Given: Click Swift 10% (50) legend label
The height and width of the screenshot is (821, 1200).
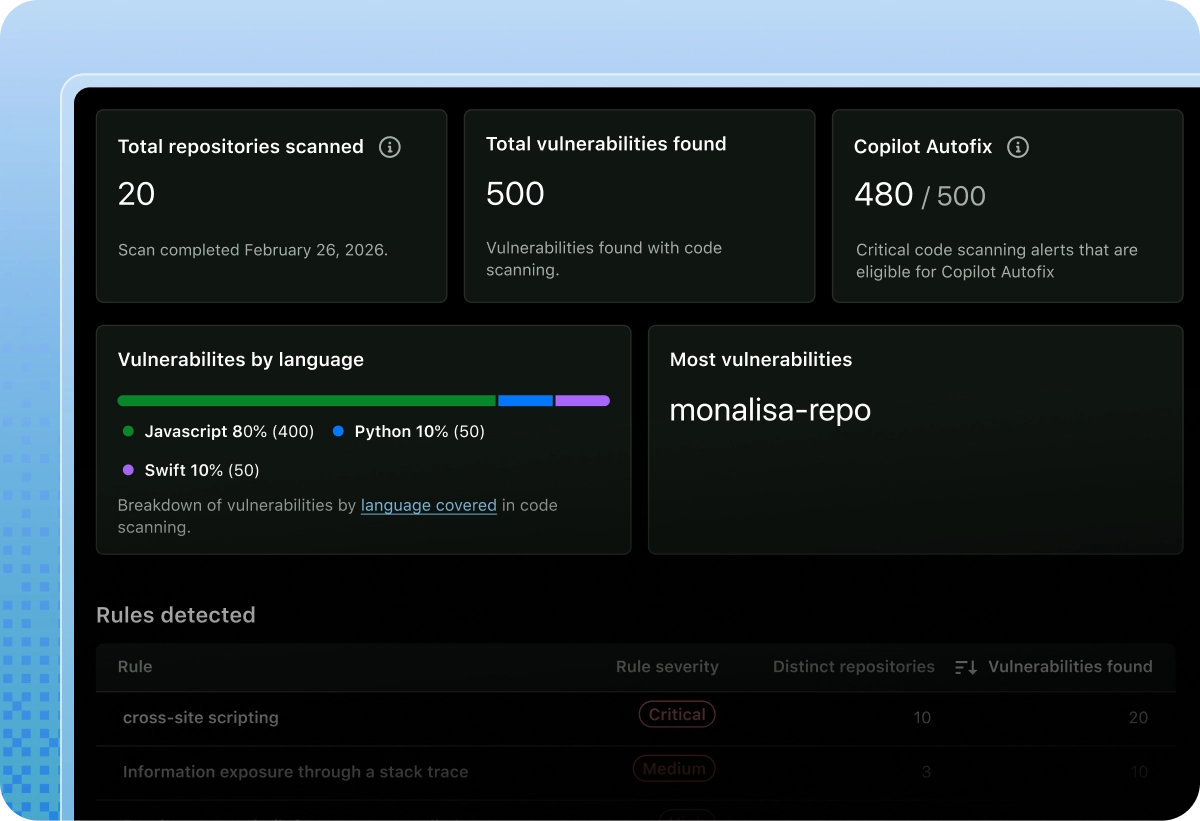Looking at the screenshot, I should [202, 470].
